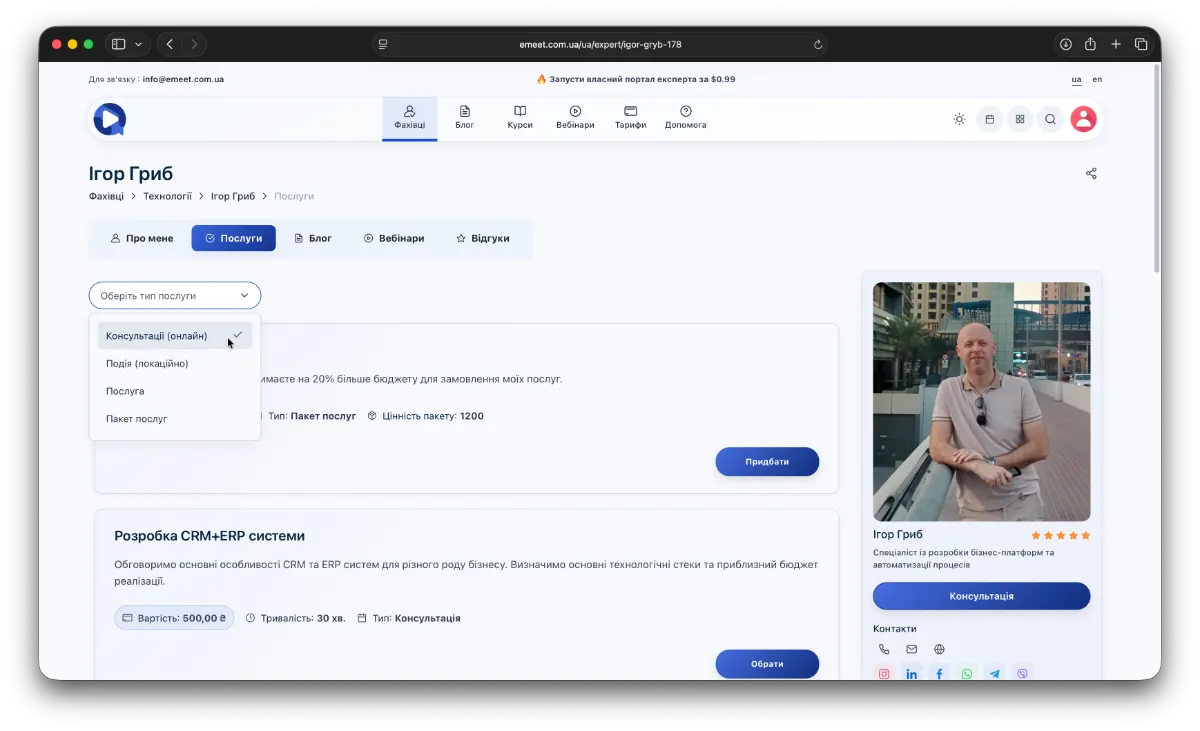Open the calendar icon in the header
This screenshot has width=1200, height=731.
click(x=989, y=119)
